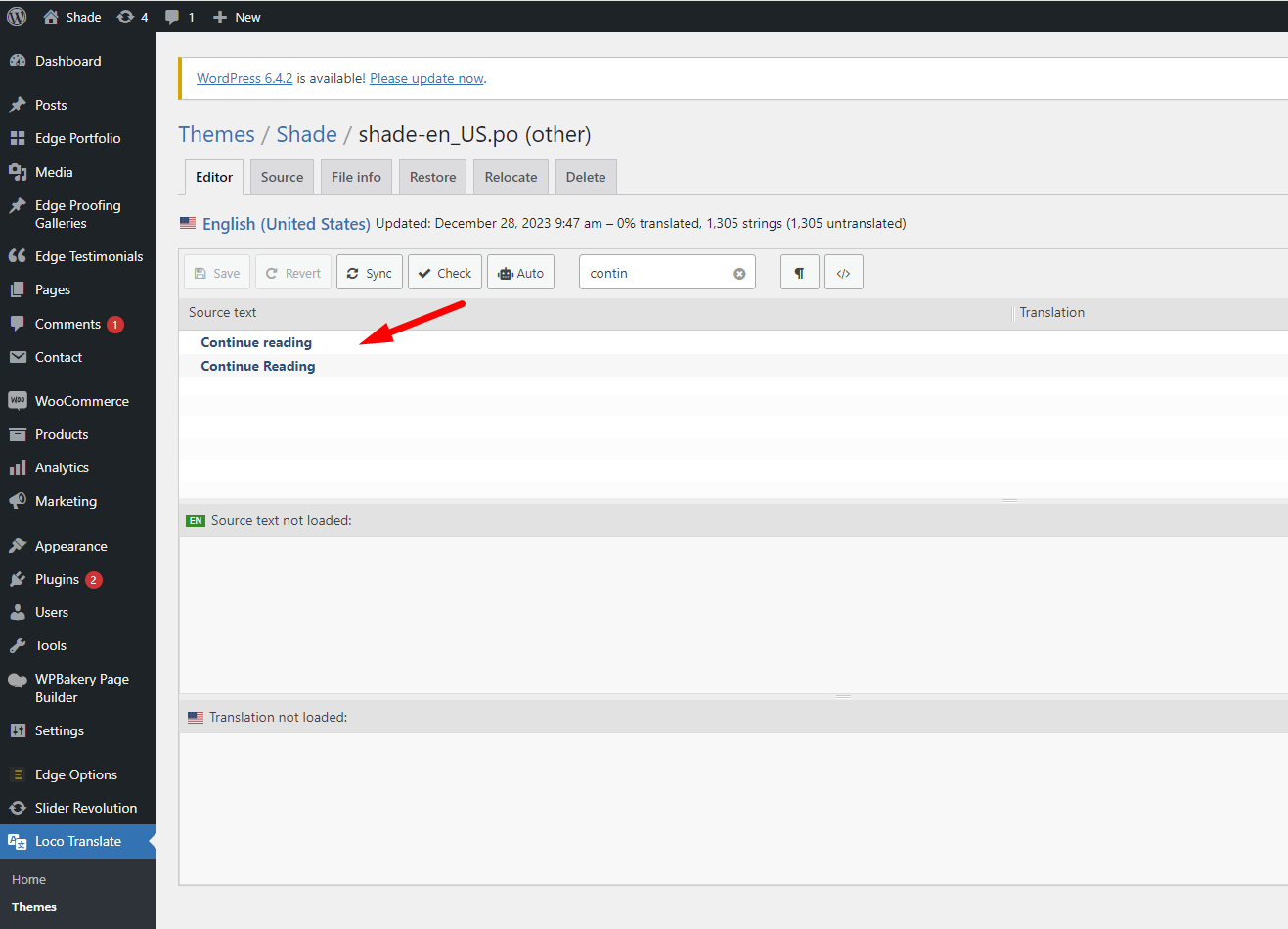1288x929 pixels.
Task: Click the Translation column header
Action: pyautogui.click(x=1052, y=312)
